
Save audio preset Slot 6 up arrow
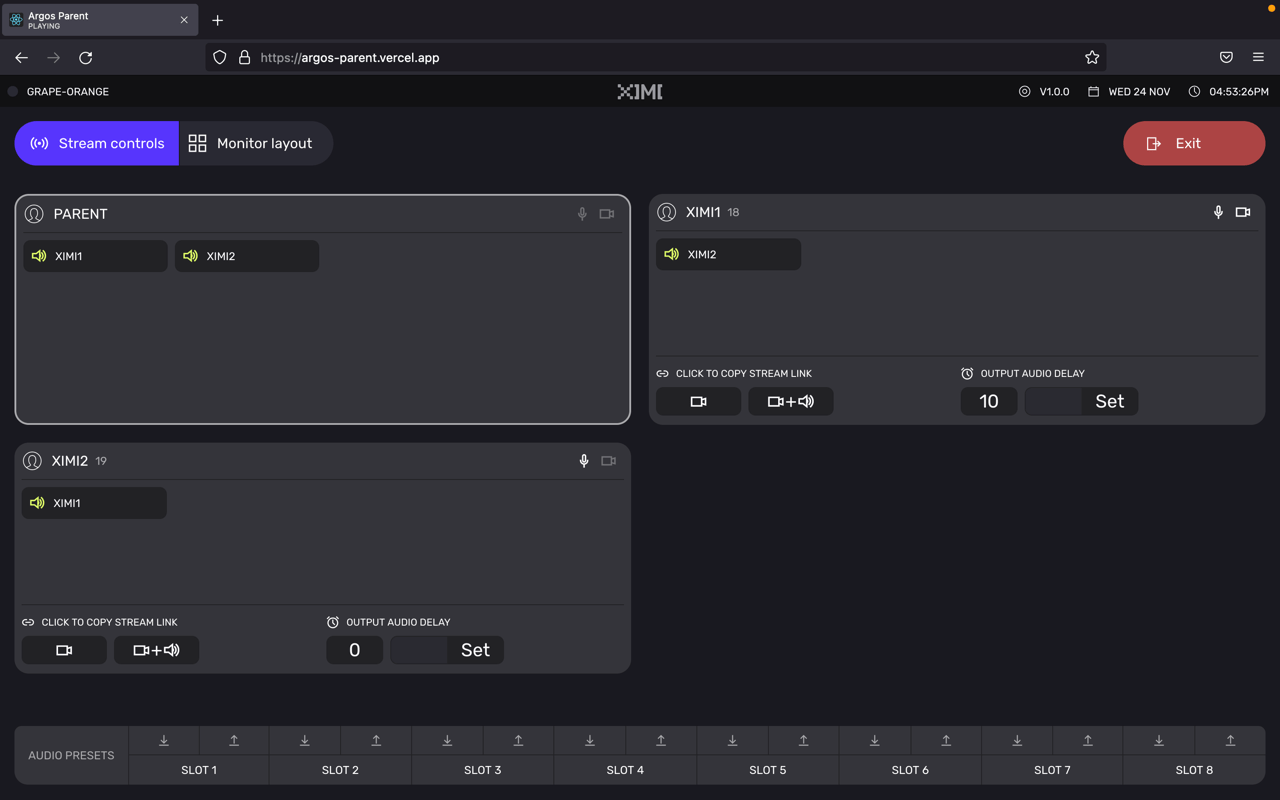[946, 740]
